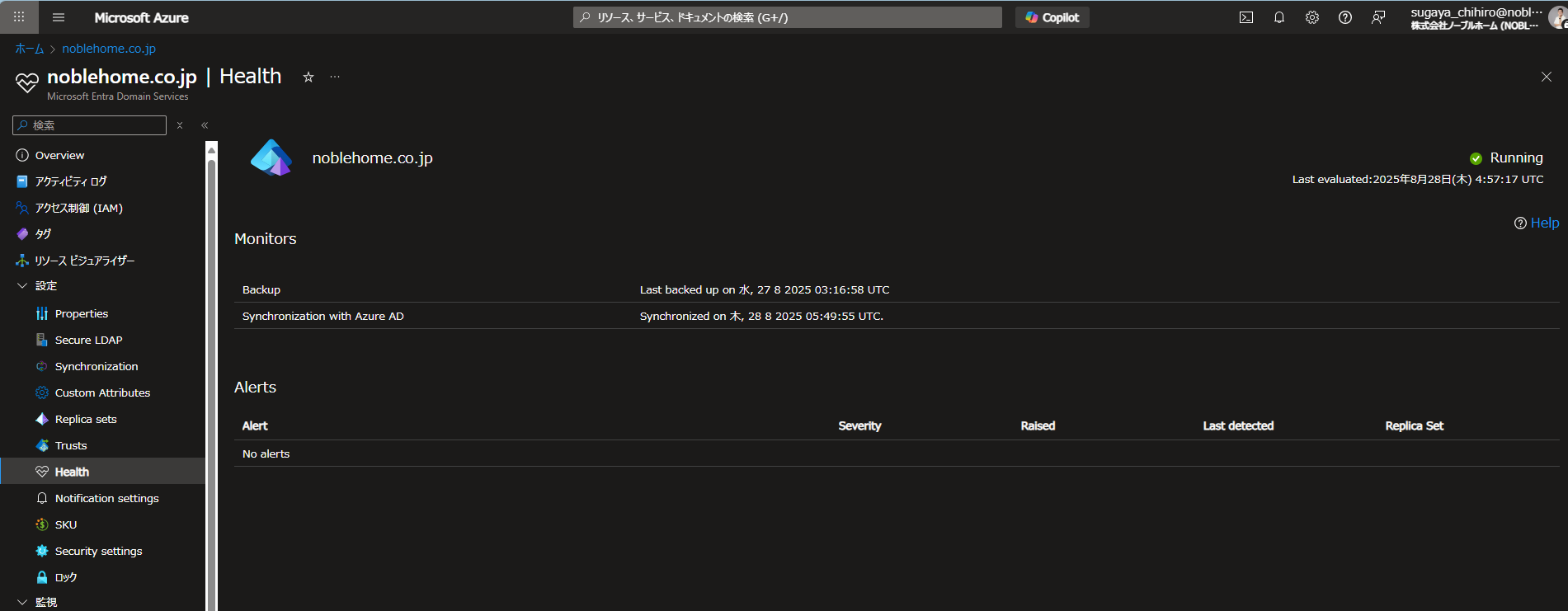This screenshot has width=1568, height=611.
Task: Select the Health heart icon
Action: (42, 472)
